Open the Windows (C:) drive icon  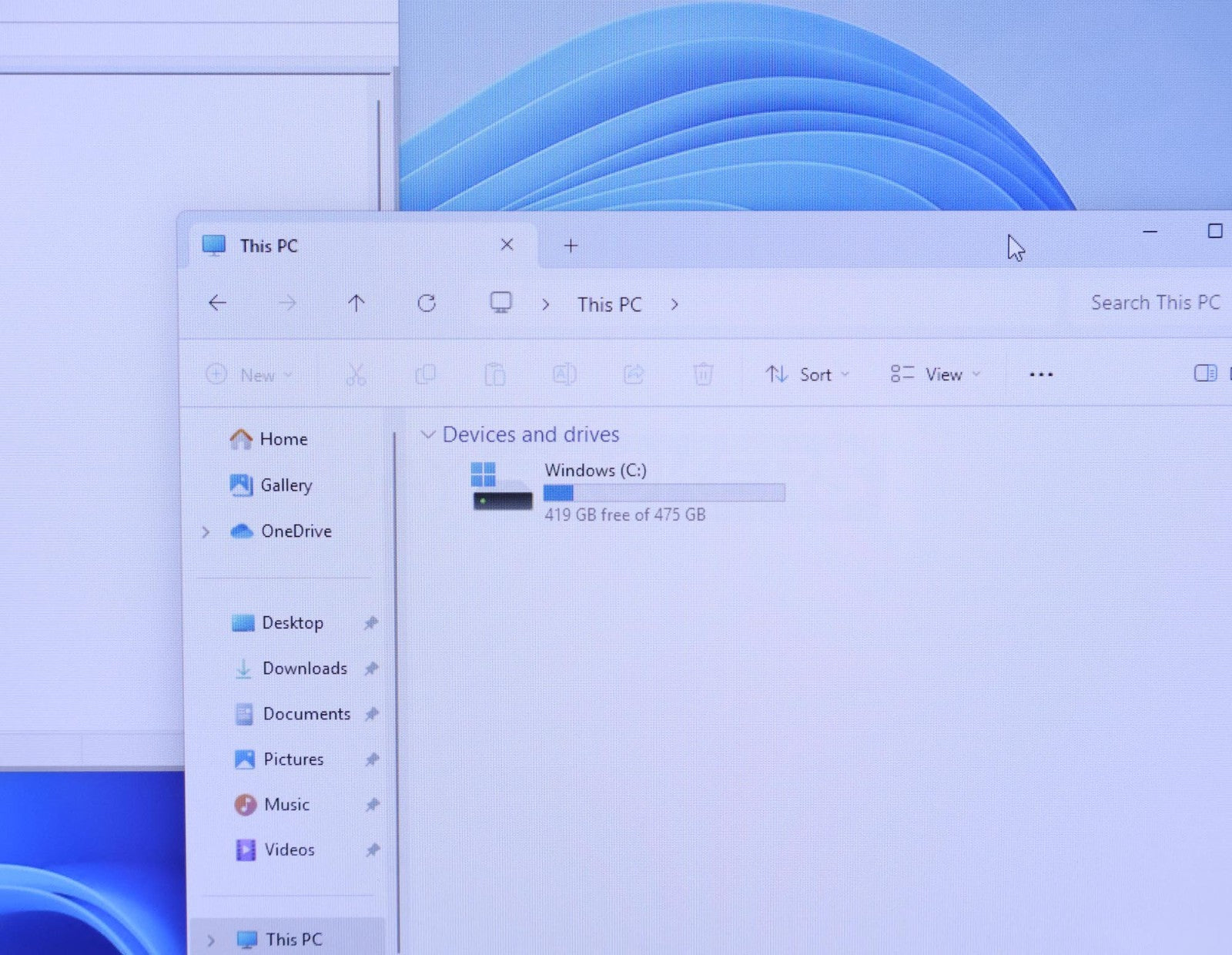click(501, 487)
